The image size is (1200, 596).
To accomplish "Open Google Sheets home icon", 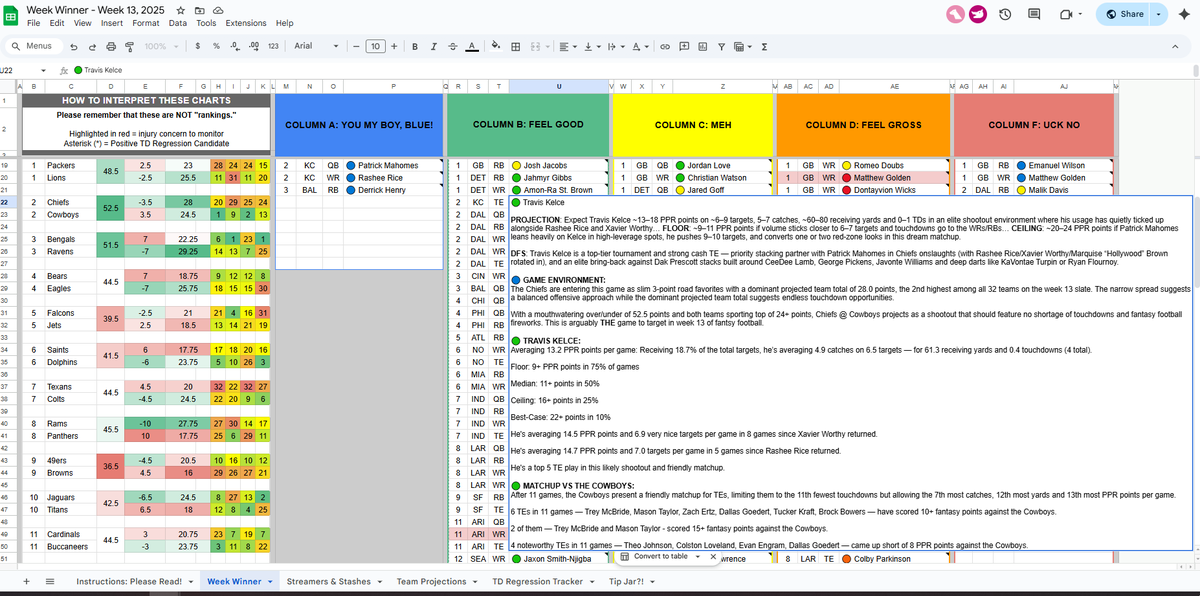I will pos(12,14).
